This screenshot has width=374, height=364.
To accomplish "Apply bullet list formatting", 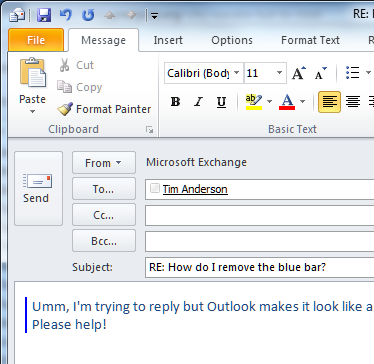I will (353, 73).
